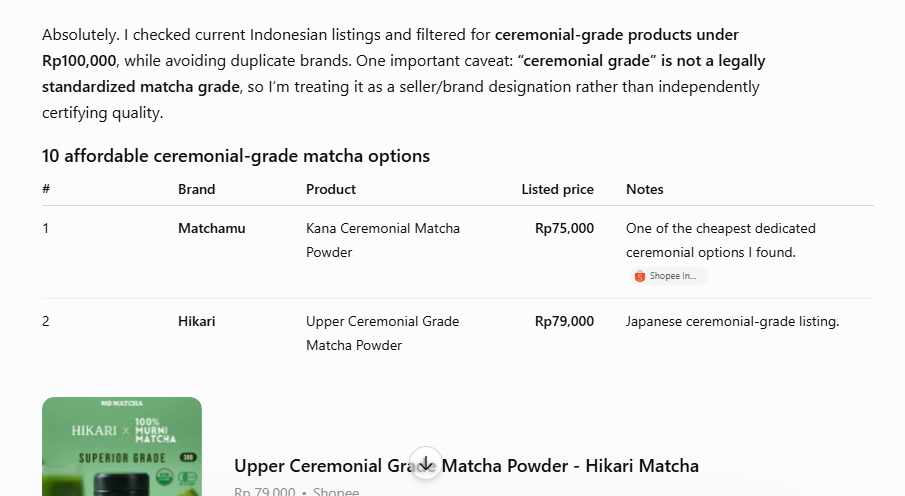
Task: Click the scroll-to-bottom down arrow button
Action: tap(426, 463)
